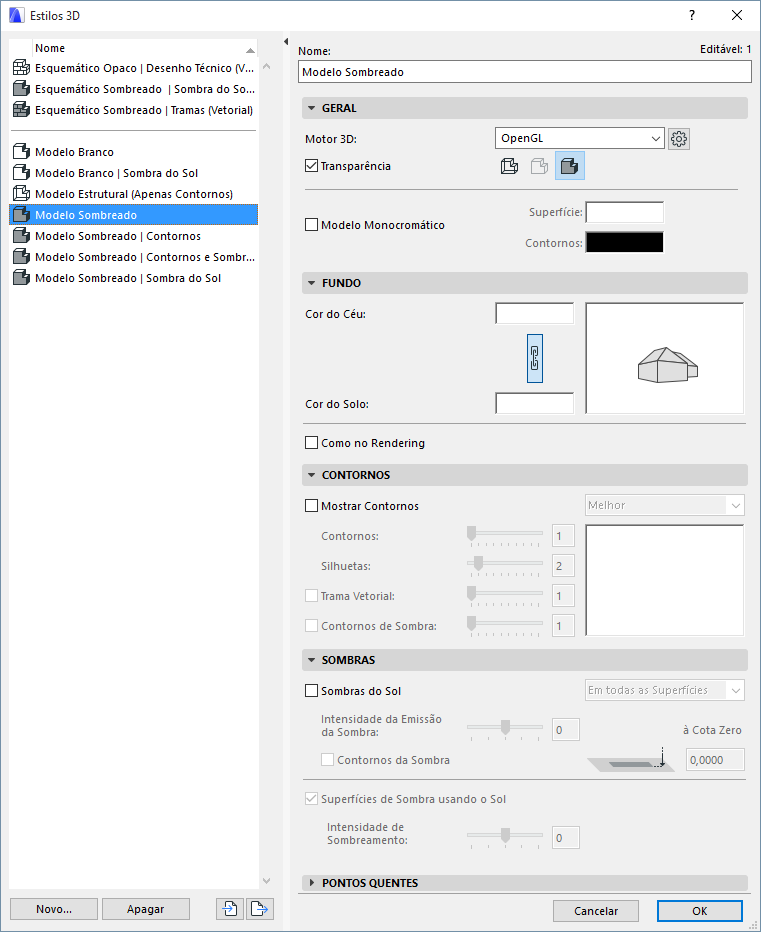
Task: Click the Nome text field
Action: click(525, 72)
